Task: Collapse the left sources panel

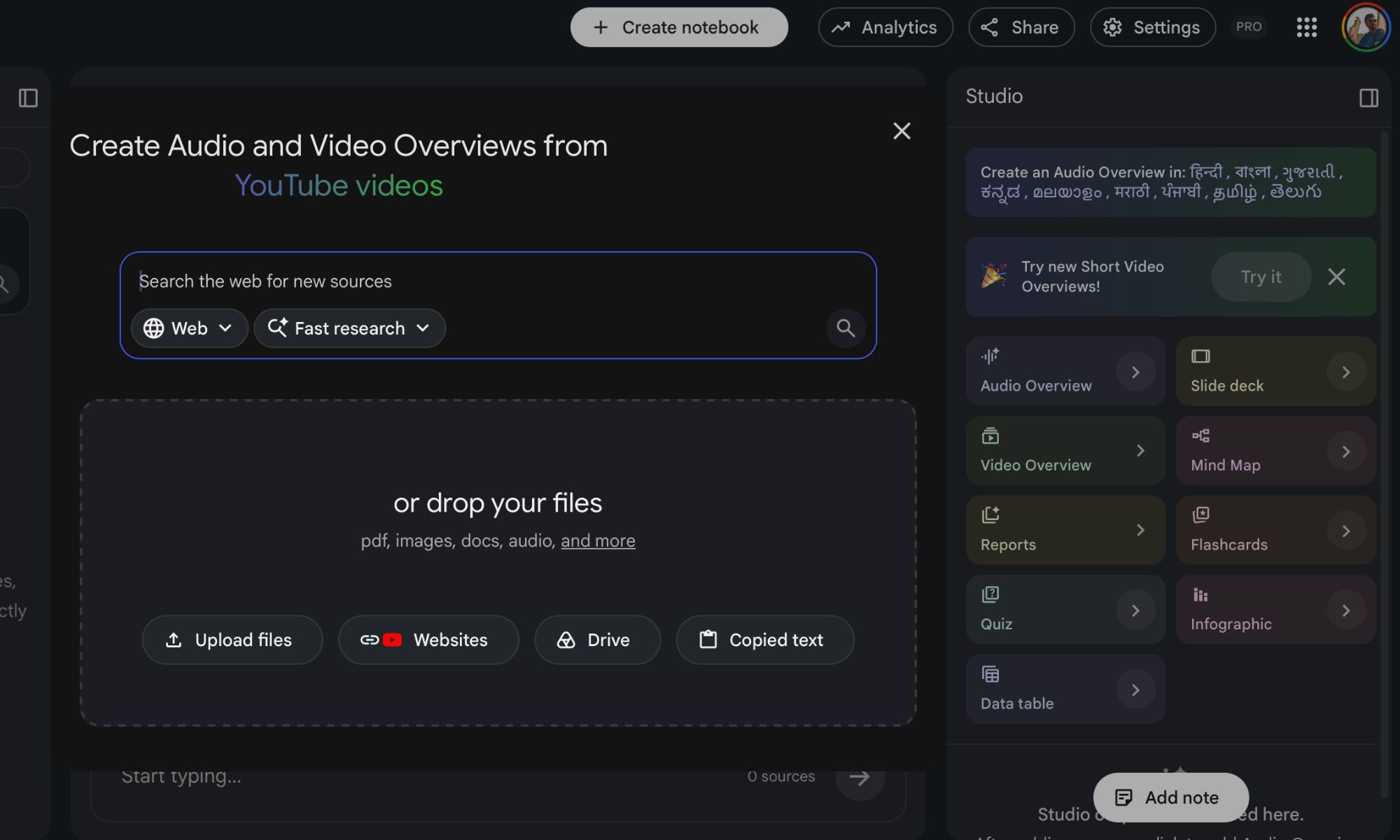Action: point(28,98)
